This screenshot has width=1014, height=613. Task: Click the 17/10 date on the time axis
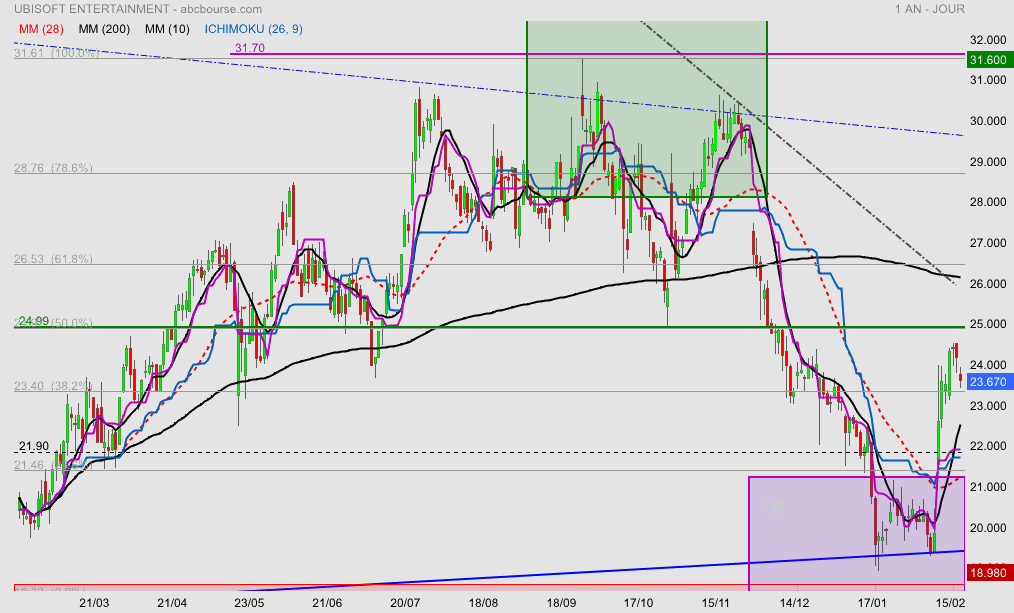coord(638,603)
